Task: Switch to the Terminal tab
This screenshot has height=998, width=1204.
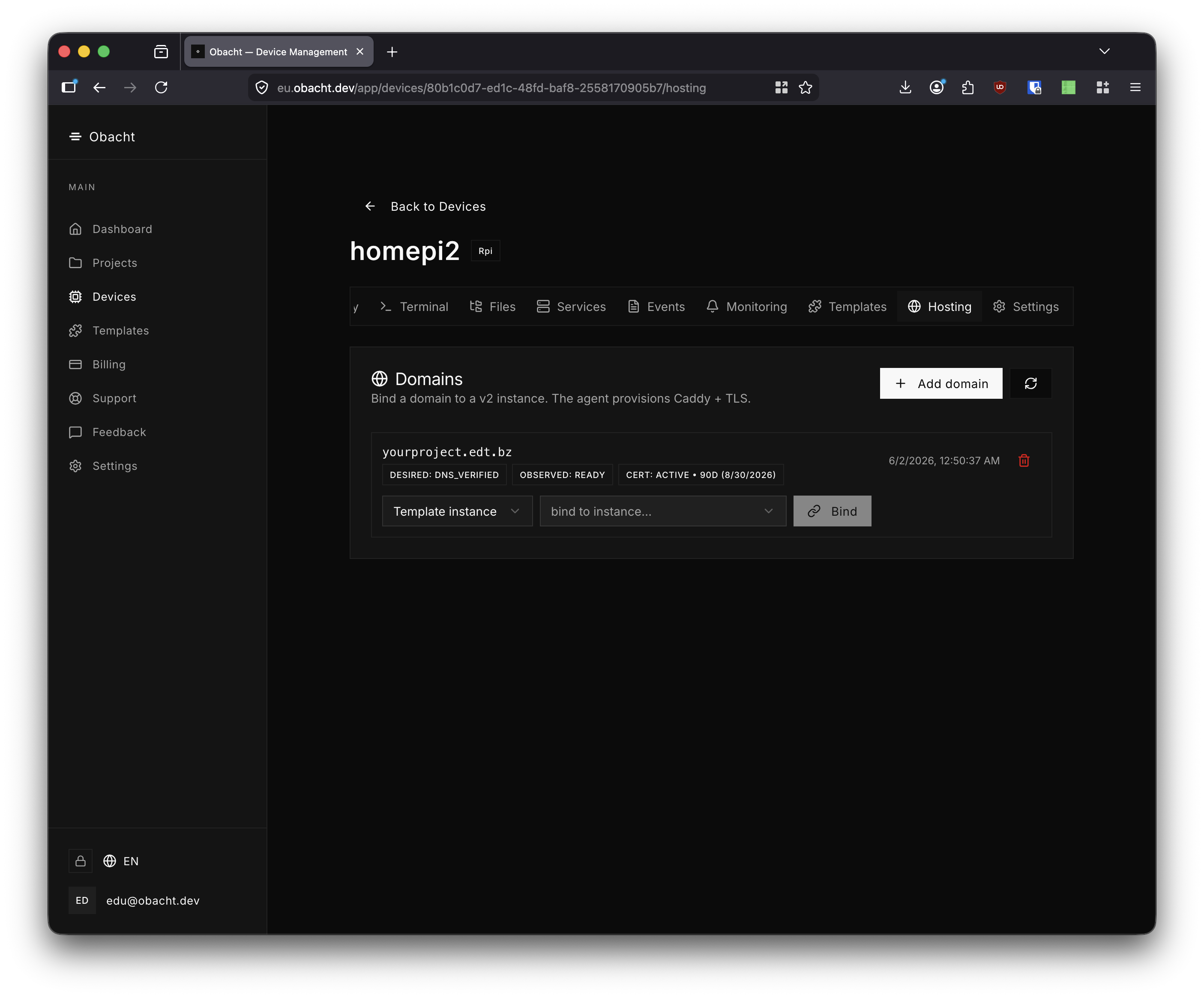Action: tap(414, 307)
